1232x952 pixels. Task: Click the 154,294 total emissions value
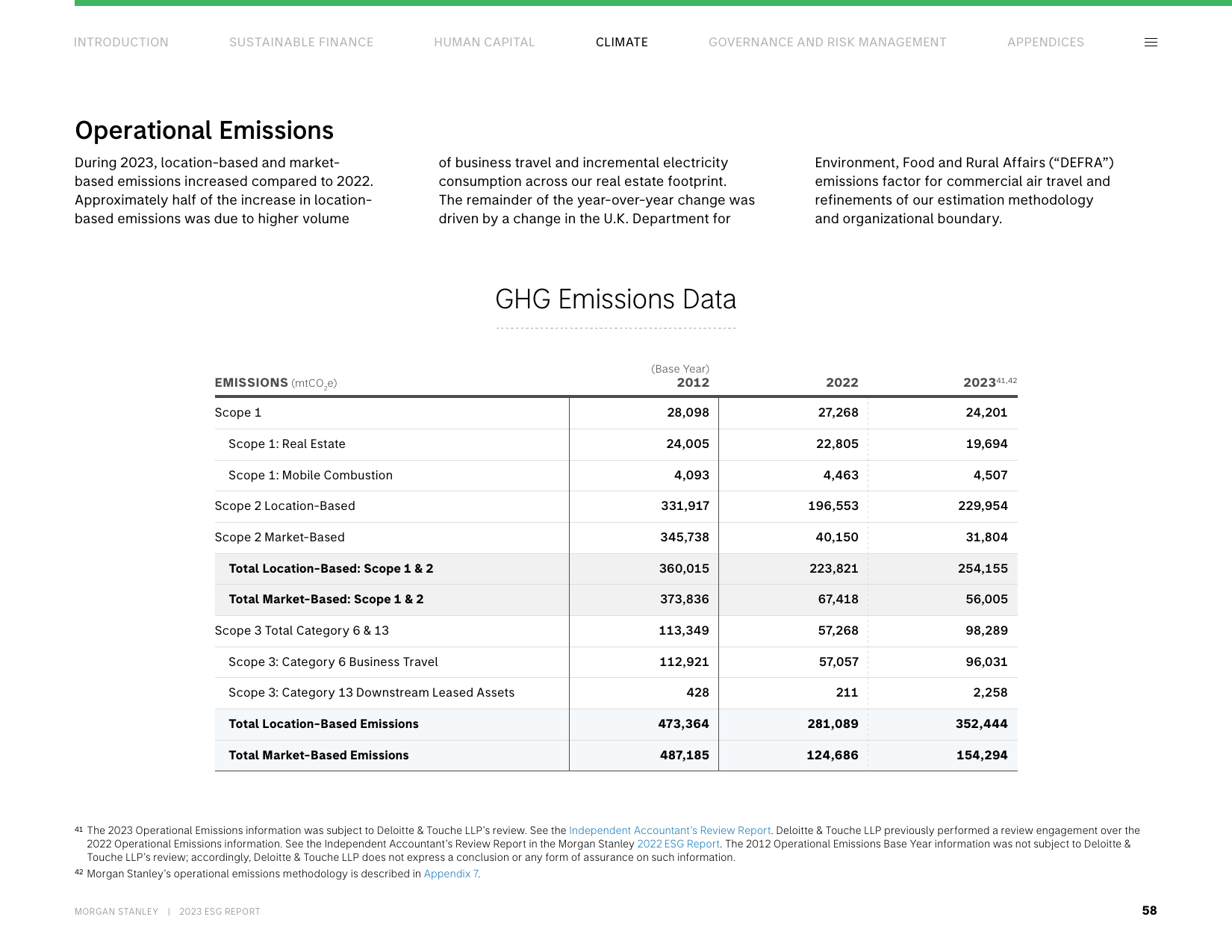(982, 756)
